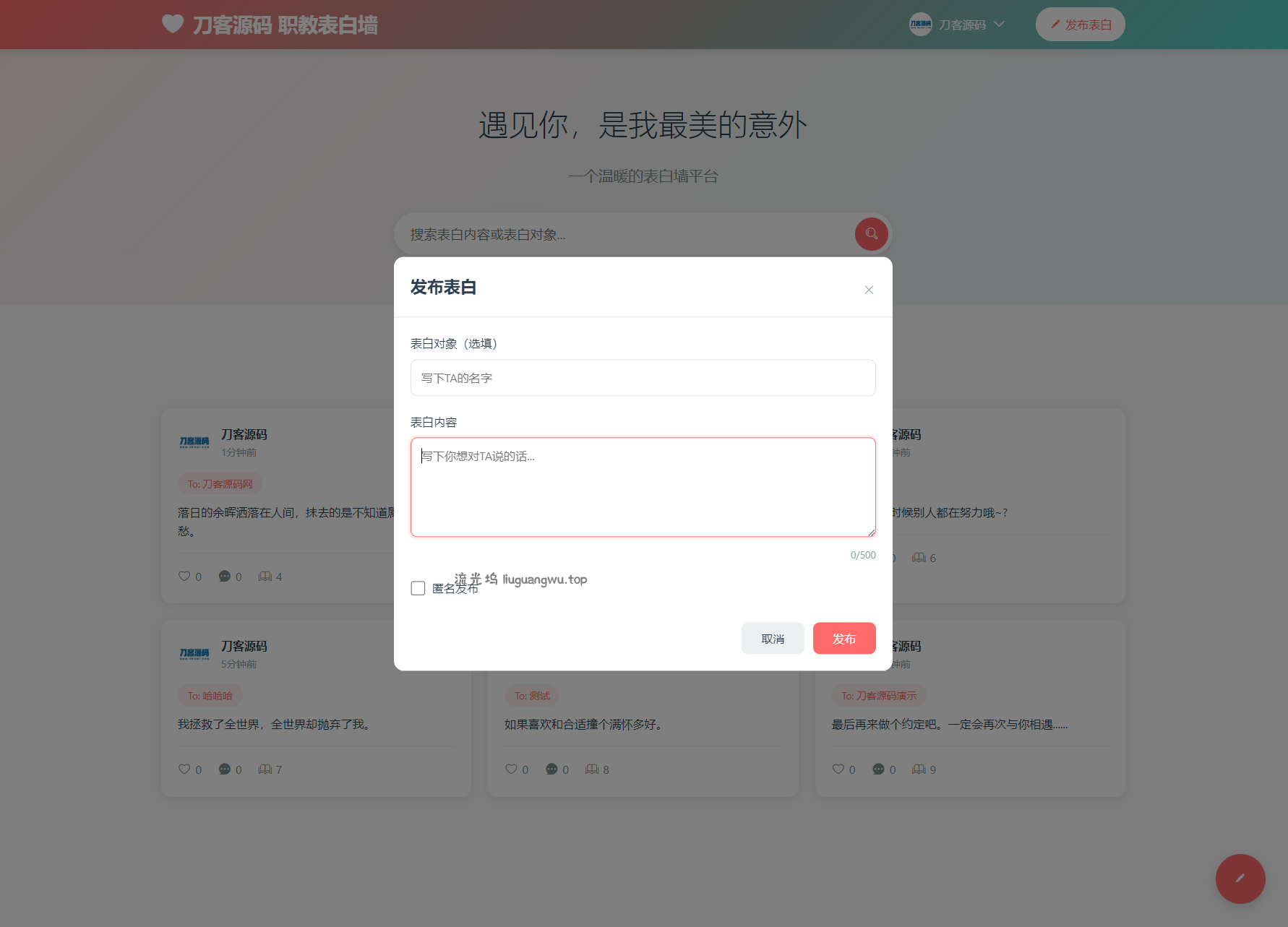Click the heart logo in the header
The width and height of the screenshot is (1288, 927).
pyautogui.click(x=173, y=24)
